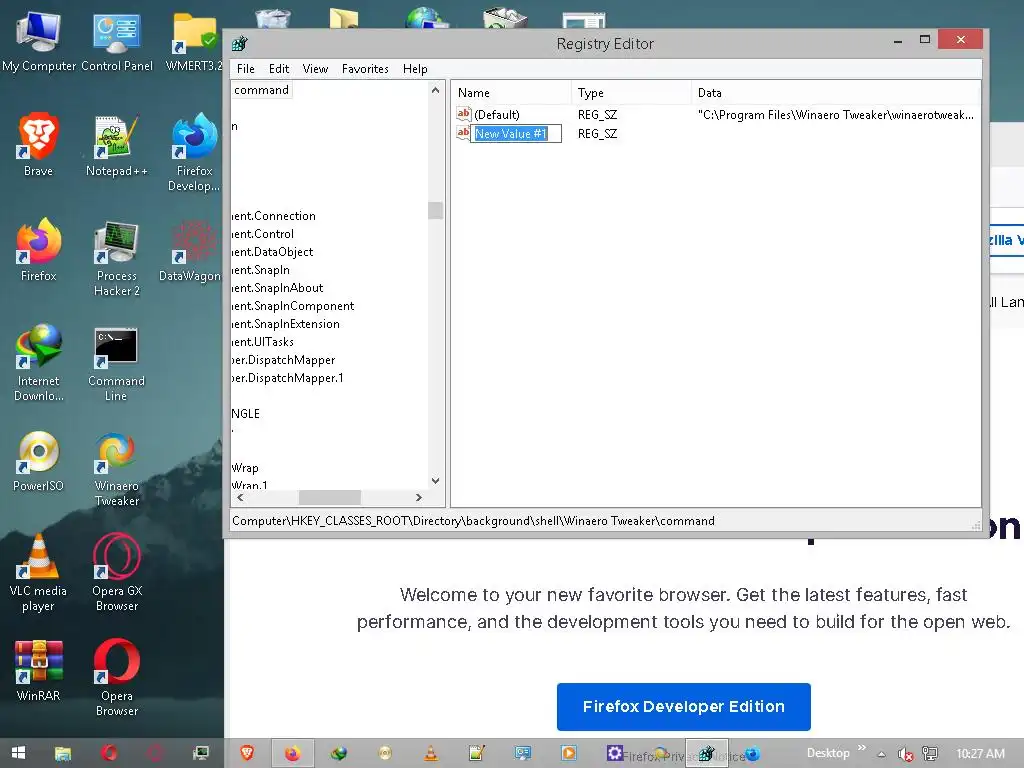Select the Firefox Developer desktop shortcut
Screen dimensions: 1024x768
(x=194, y=152)
